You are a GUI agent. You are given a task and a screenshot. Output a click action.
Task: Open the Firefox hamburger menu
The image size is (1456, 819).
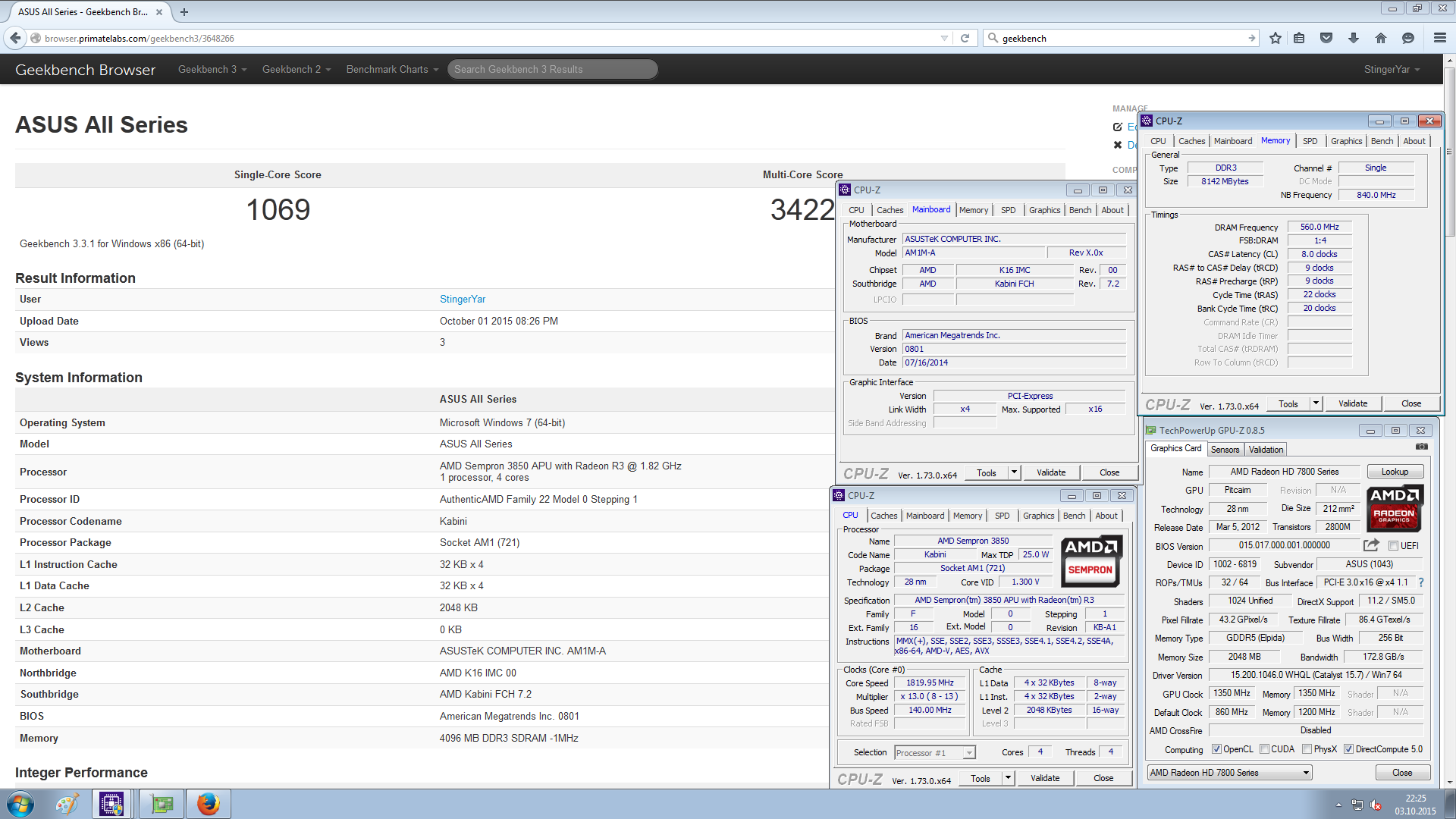(x=1440, y=38)
